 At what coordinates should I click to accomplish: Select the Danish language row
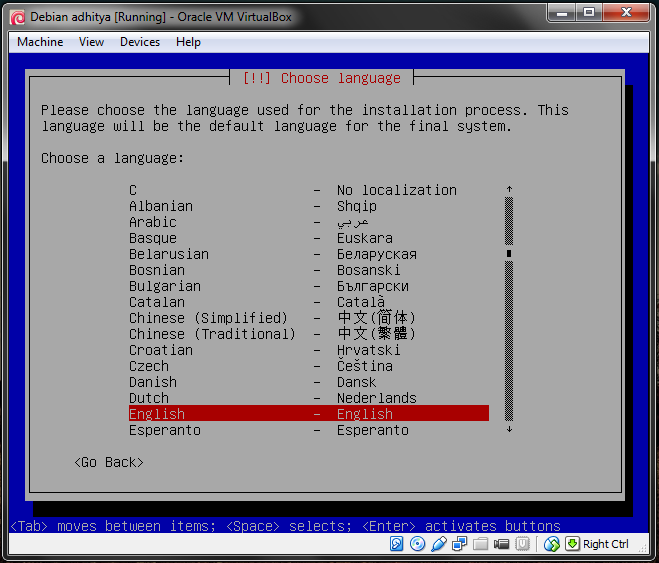coord(308,382)
